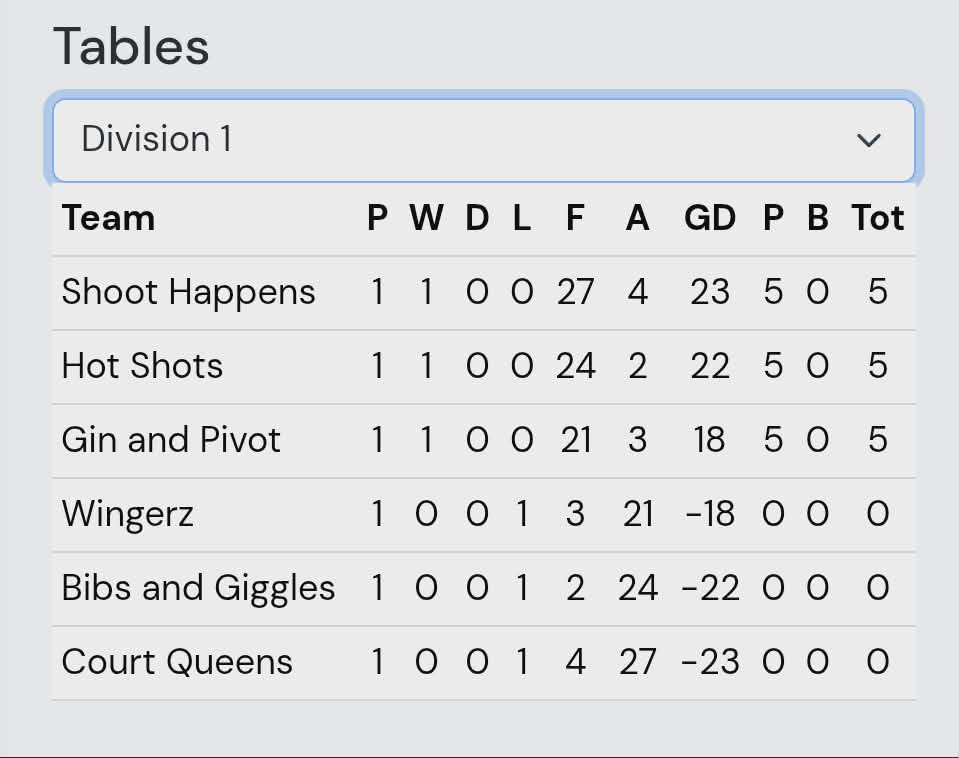959x758 pixels.
Task: Click the Tables heading
Action: click(131, 46)
